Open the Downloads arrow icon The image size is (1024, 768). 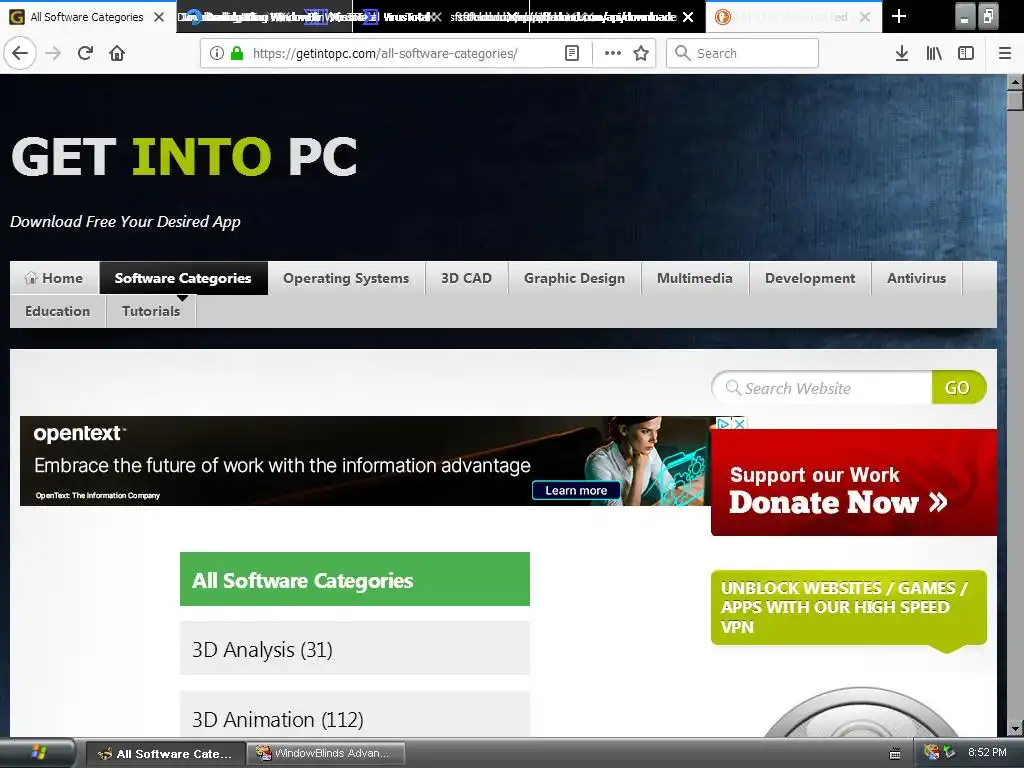[902, 53]
